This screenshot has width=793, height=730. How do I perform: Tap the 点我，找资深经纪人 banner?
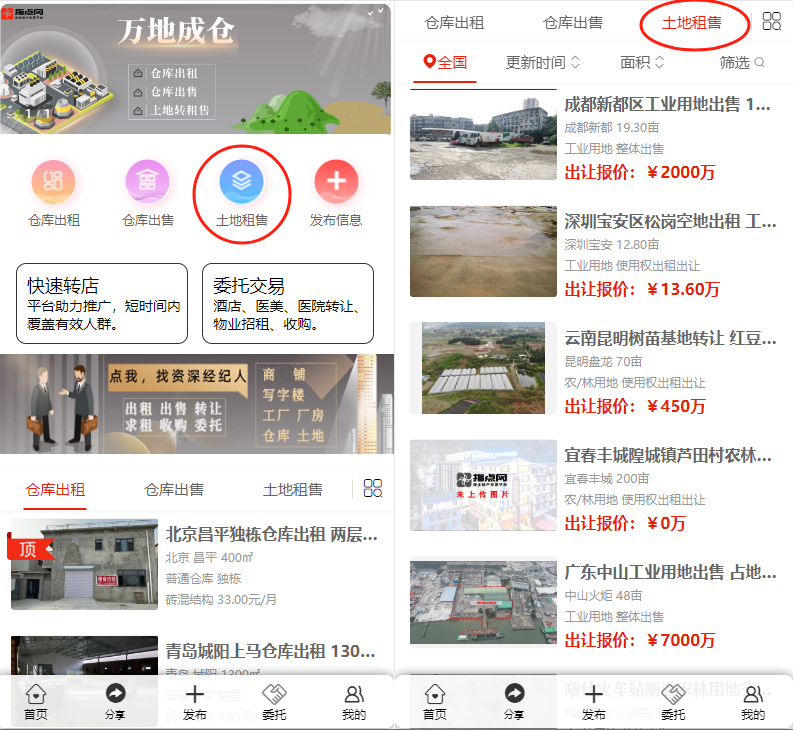click(x=196, y=403)
